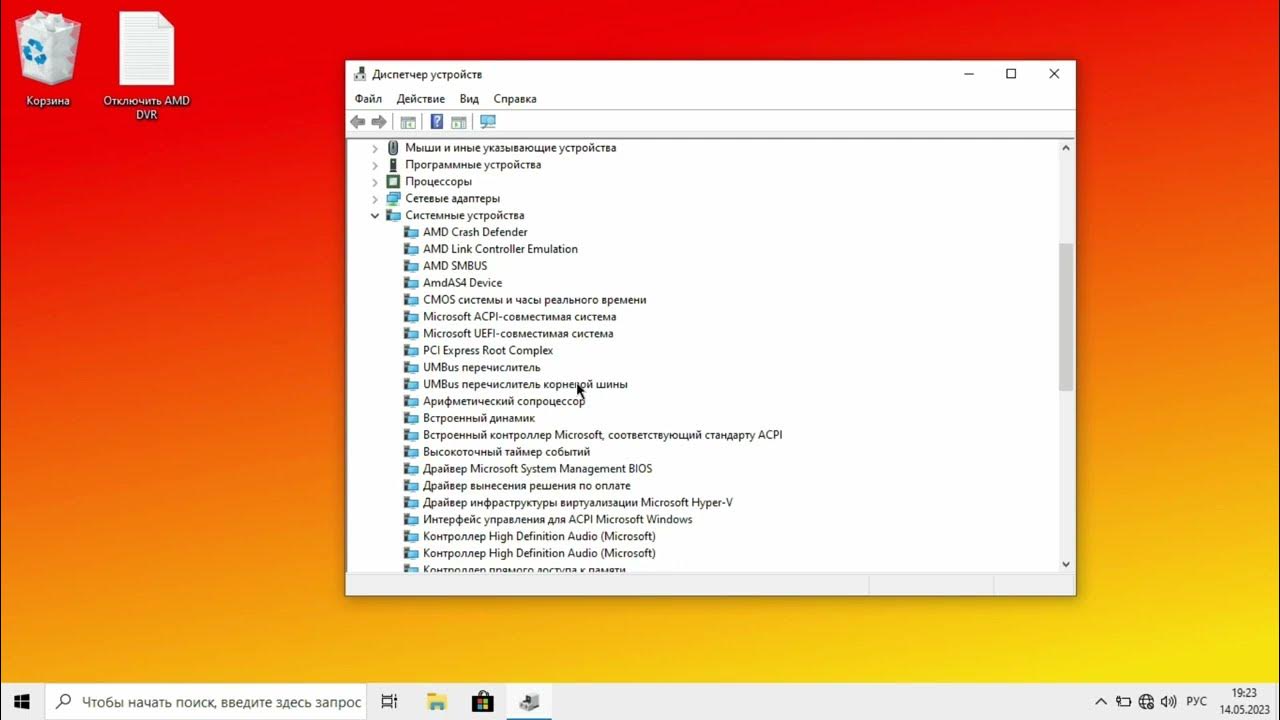Select Драйвер инфраструктуры виртуализации Microsoft Hyper-V
The image size is (1280, 720).
577,503
